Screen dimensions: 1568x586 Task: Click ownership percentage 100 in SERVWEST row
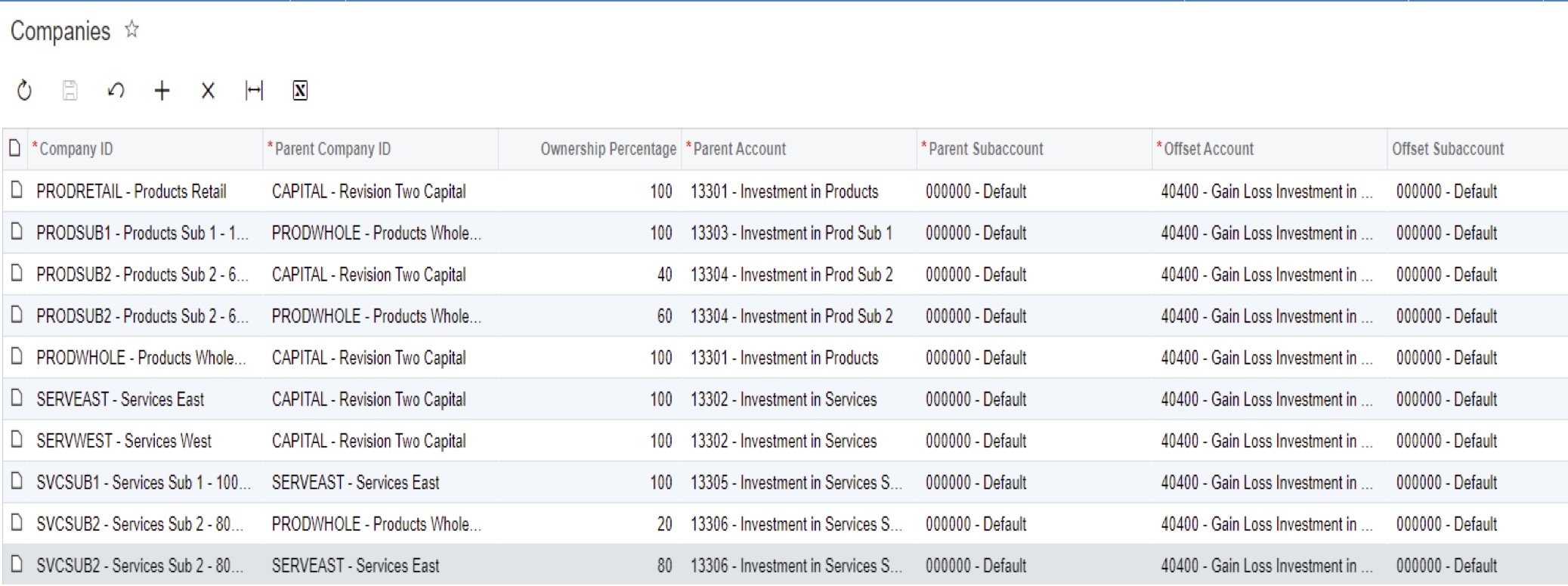coord(661,441)
